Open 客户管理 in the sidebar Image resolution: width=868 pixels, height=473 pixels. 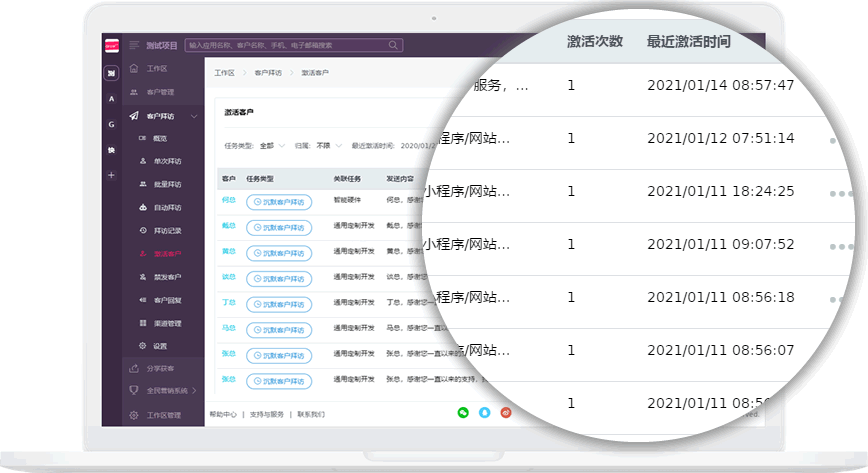(x=160, y=92)
